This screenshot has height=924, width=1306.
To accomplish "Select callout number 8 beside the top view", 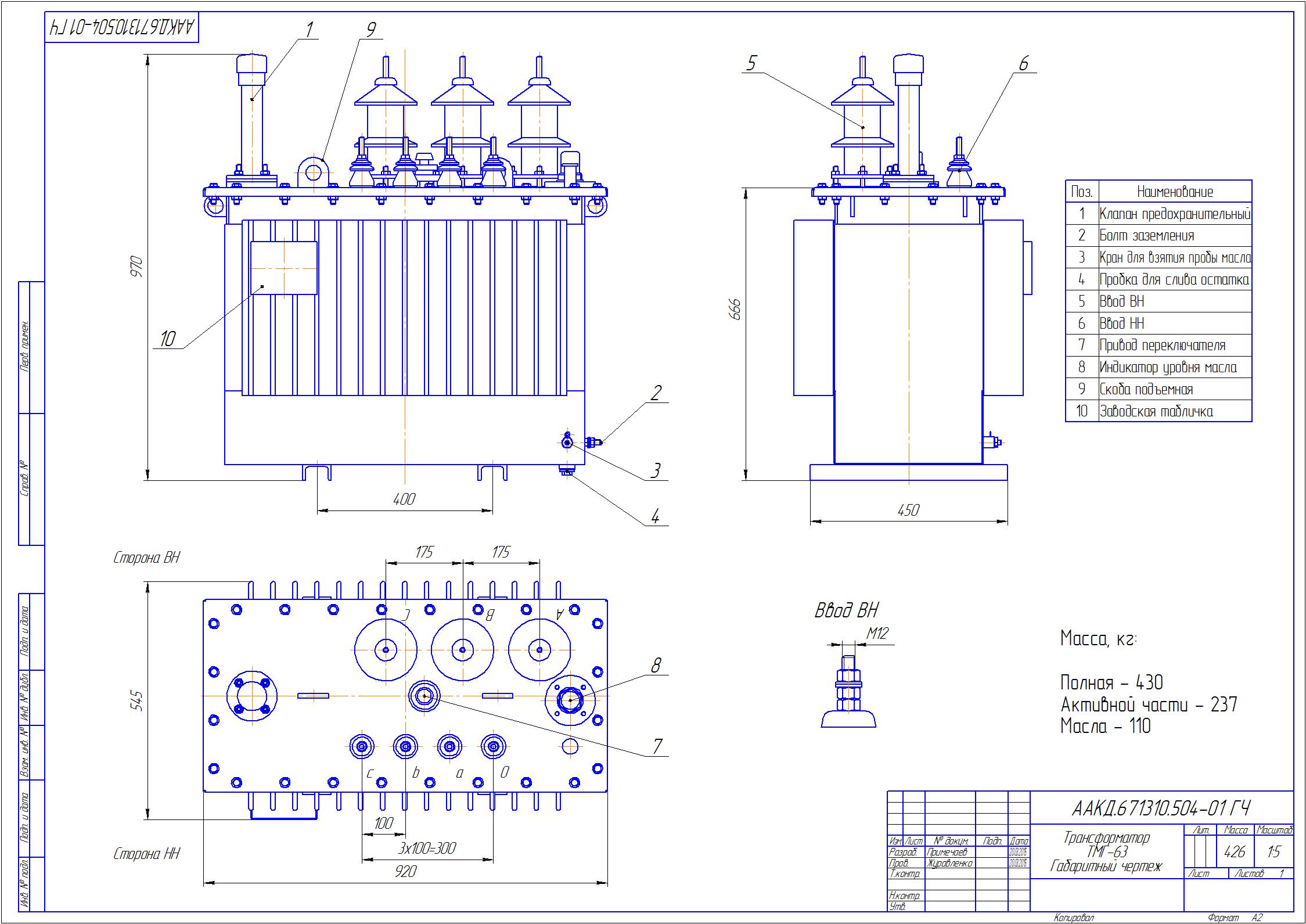I will coord(656,666).
